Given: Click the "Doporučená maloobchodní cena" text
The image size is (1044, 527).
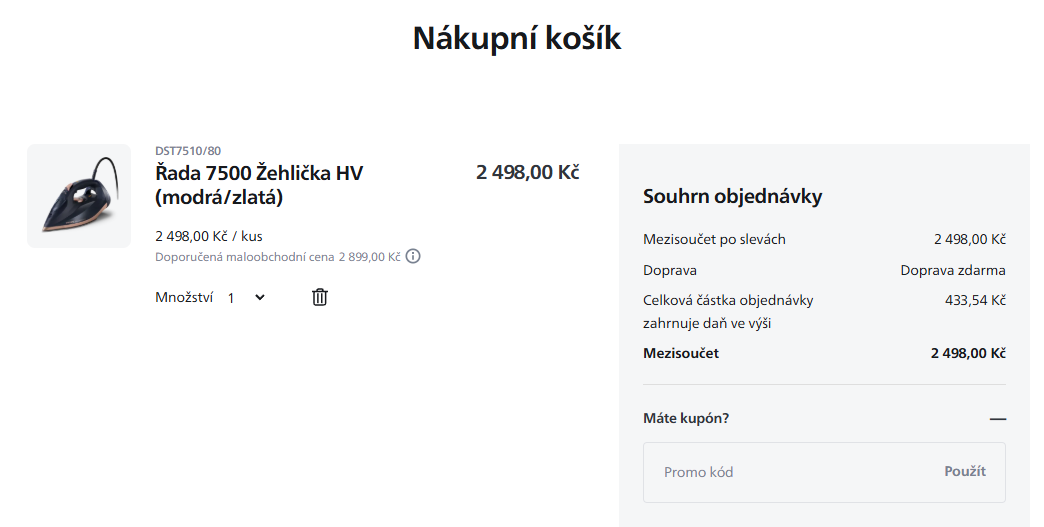Looking at the screenshot, I should tap(245, 257).
